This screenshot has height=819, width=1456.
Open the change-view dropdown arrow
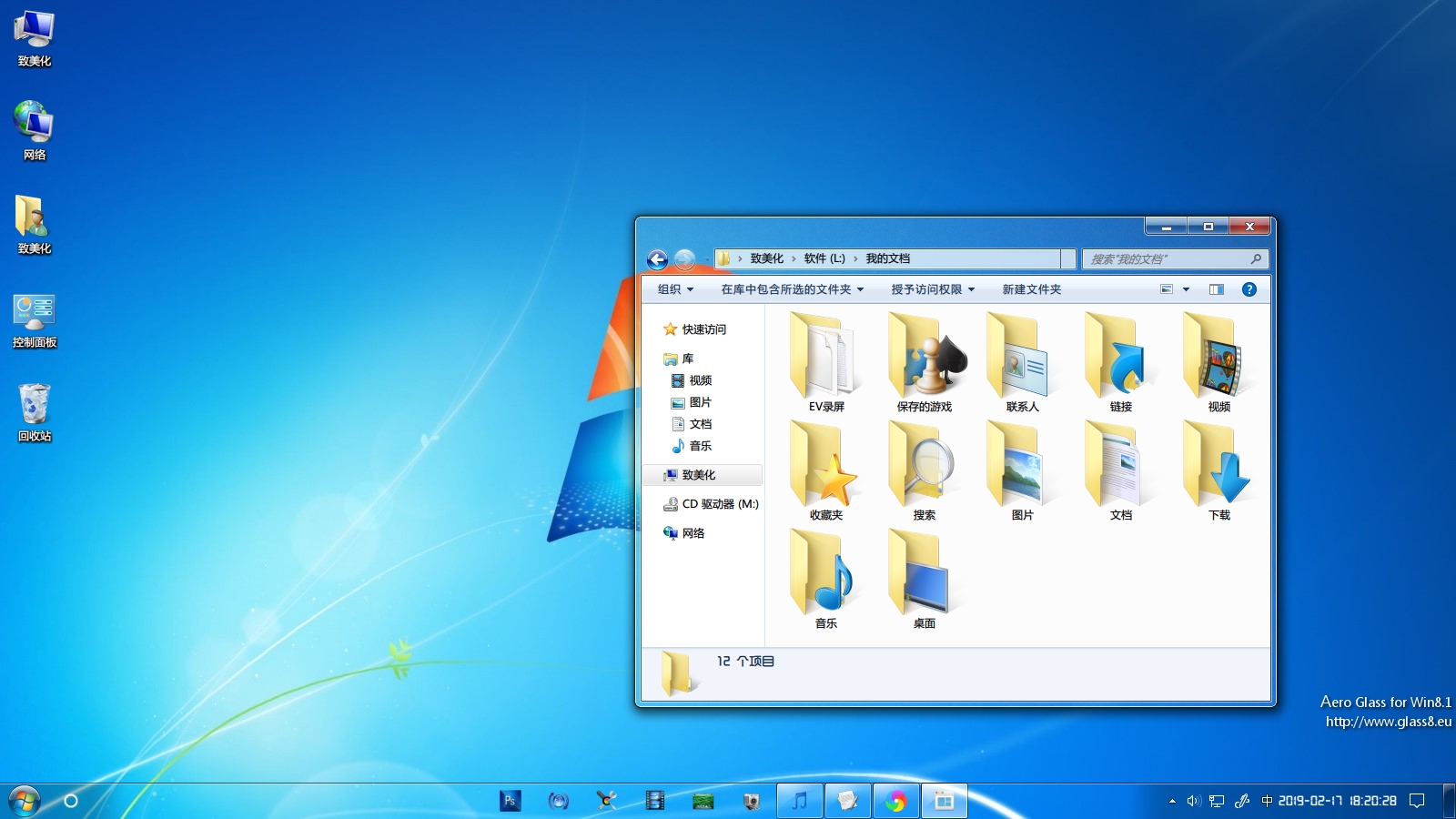pos(1186,288)
